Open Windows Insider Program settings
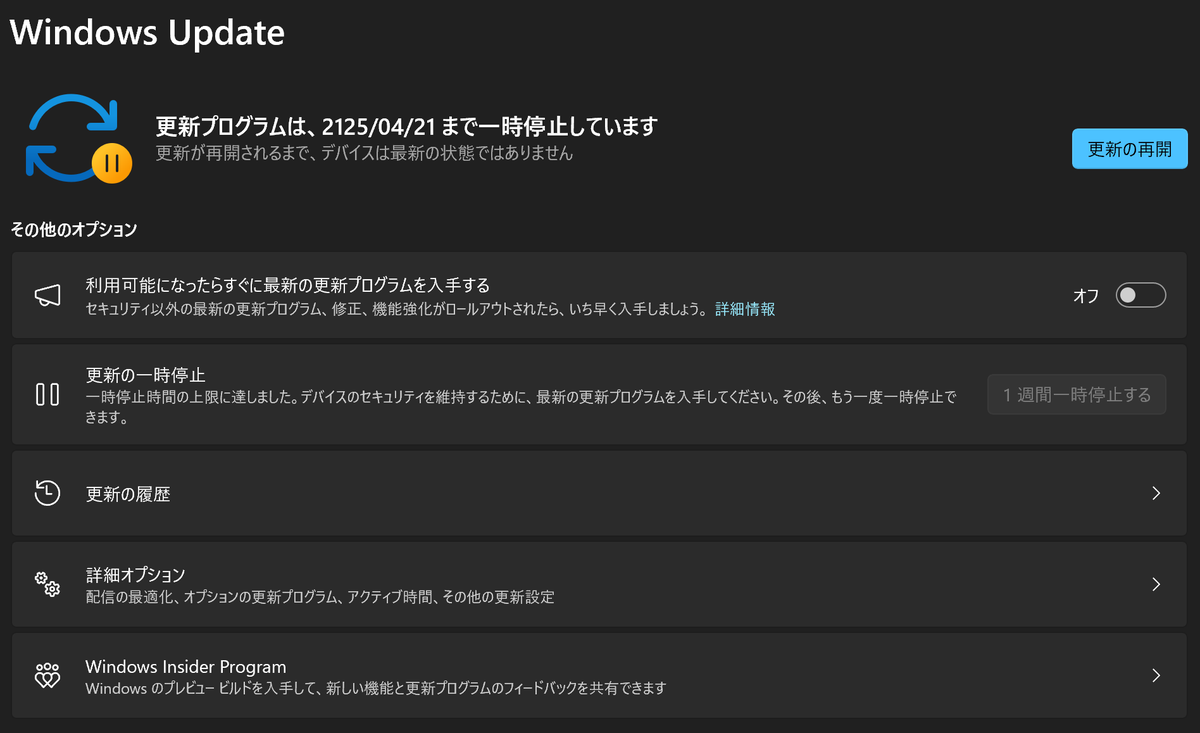This screenshot has width=1200, height=733. [600, 676]
